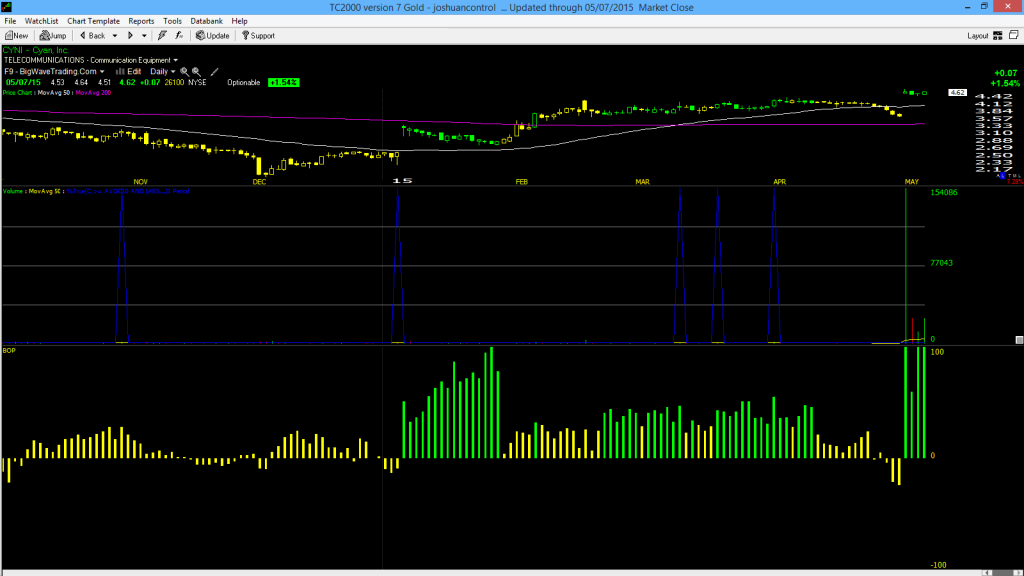Click the New toolbar button
Image resolution: width=1024 pixels, height=576 pixels.
tap(17, 36)
